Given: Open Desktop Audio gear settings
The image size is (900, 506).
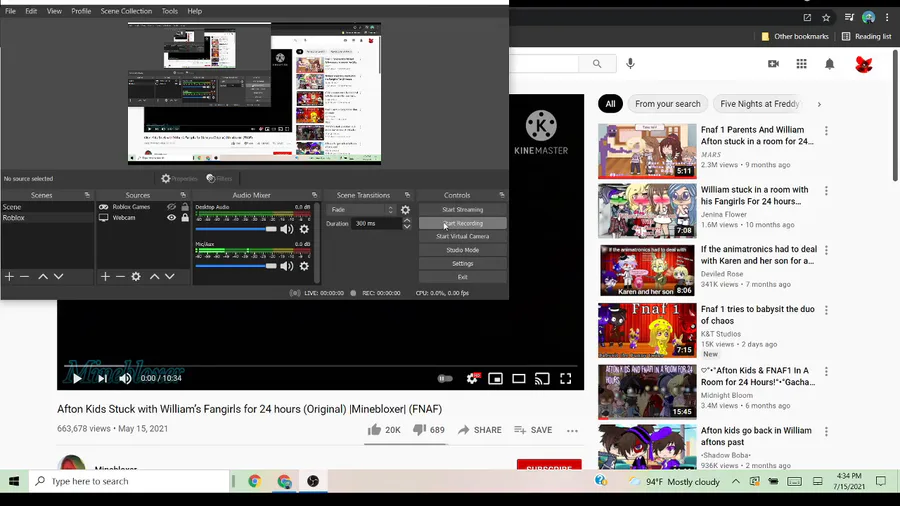Looking at the screenshot, I should click(304, 229).
